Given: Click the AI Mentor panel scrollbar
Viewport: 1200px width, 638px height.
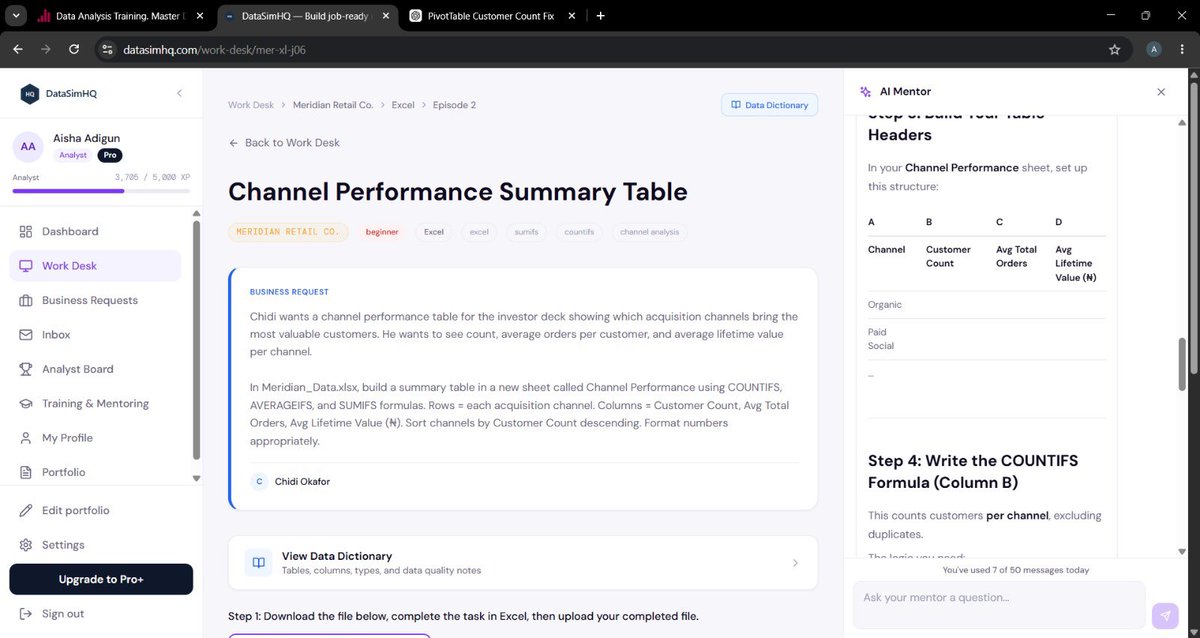Looking at the screenshot, I should point(1182,364).
